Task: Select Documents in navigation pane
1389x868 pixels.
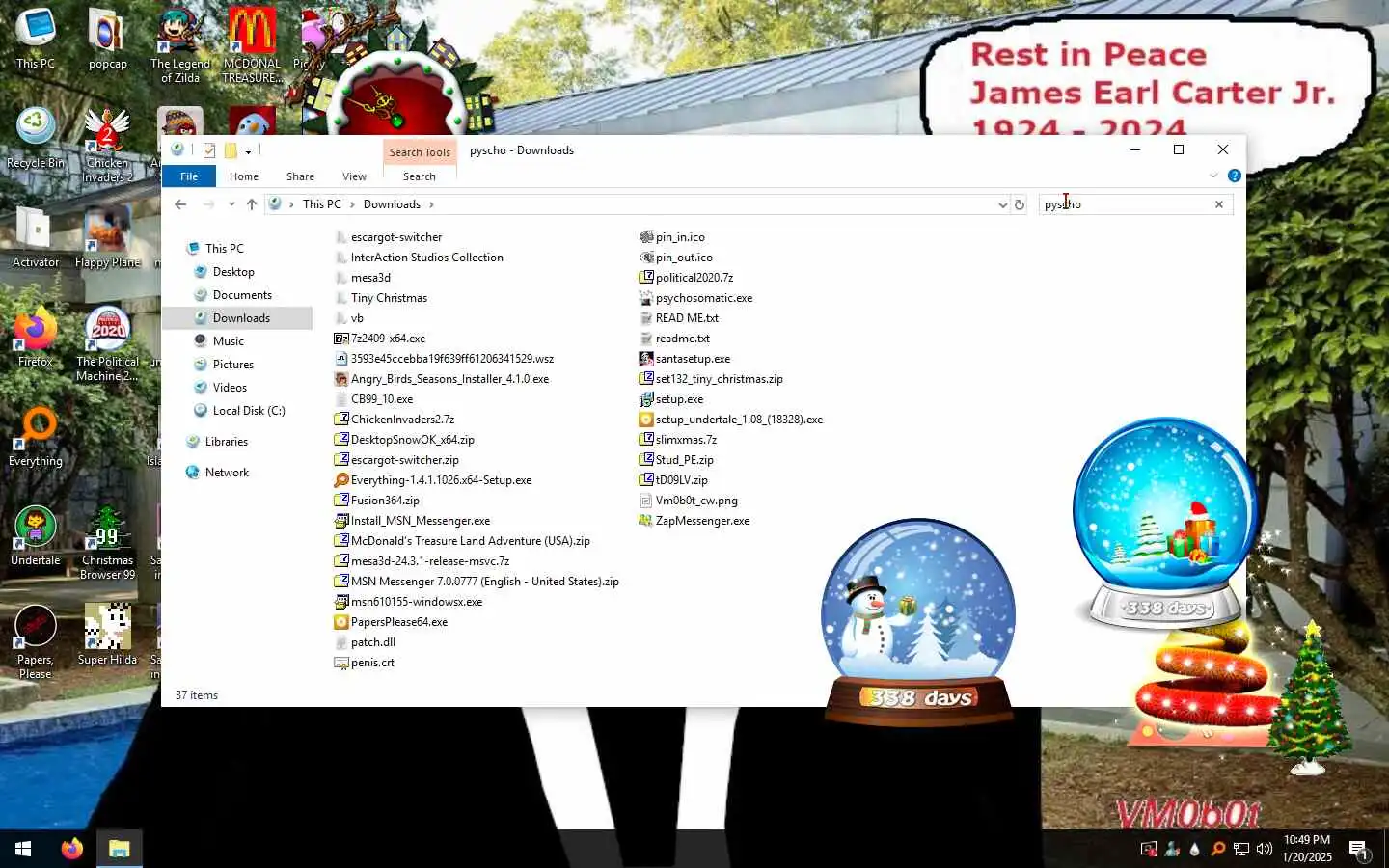Action: (242, 295)
